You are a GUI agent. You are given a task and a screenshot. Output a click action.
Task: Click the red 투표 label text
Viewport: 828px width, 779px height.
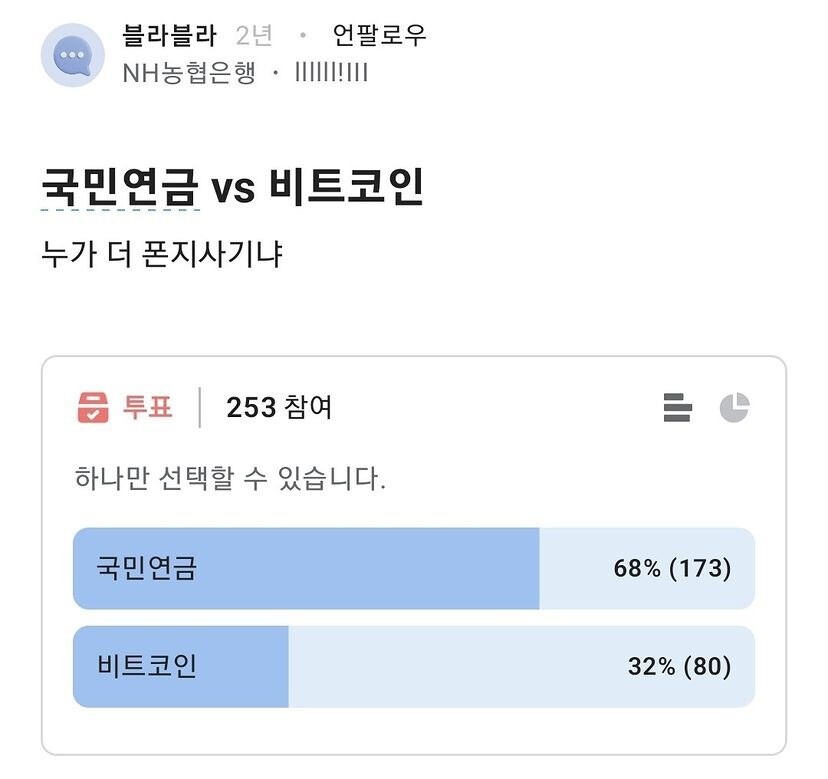pos(147,408)
